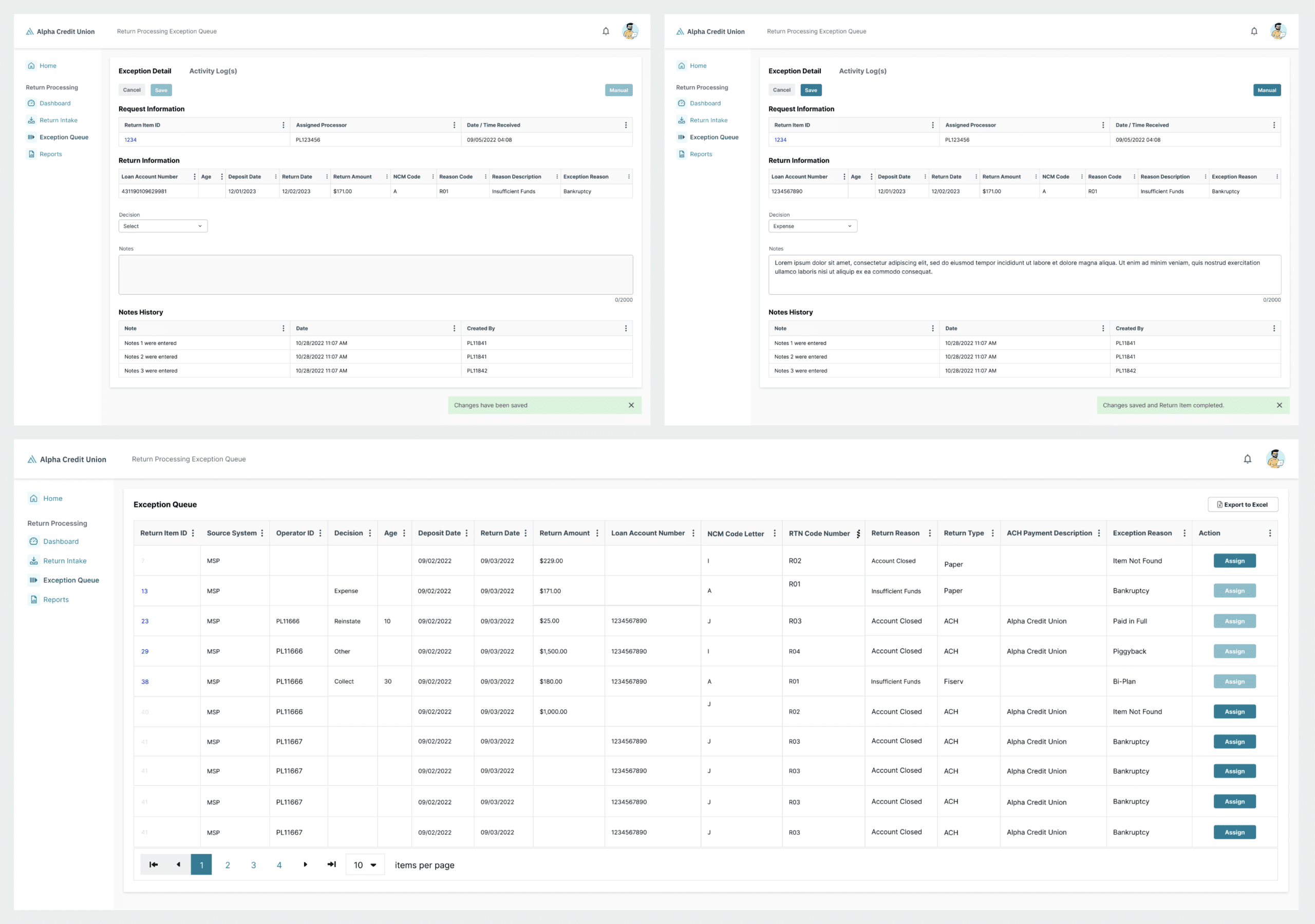
Task: Go to page 4 of queue
Action: [279, 865]
